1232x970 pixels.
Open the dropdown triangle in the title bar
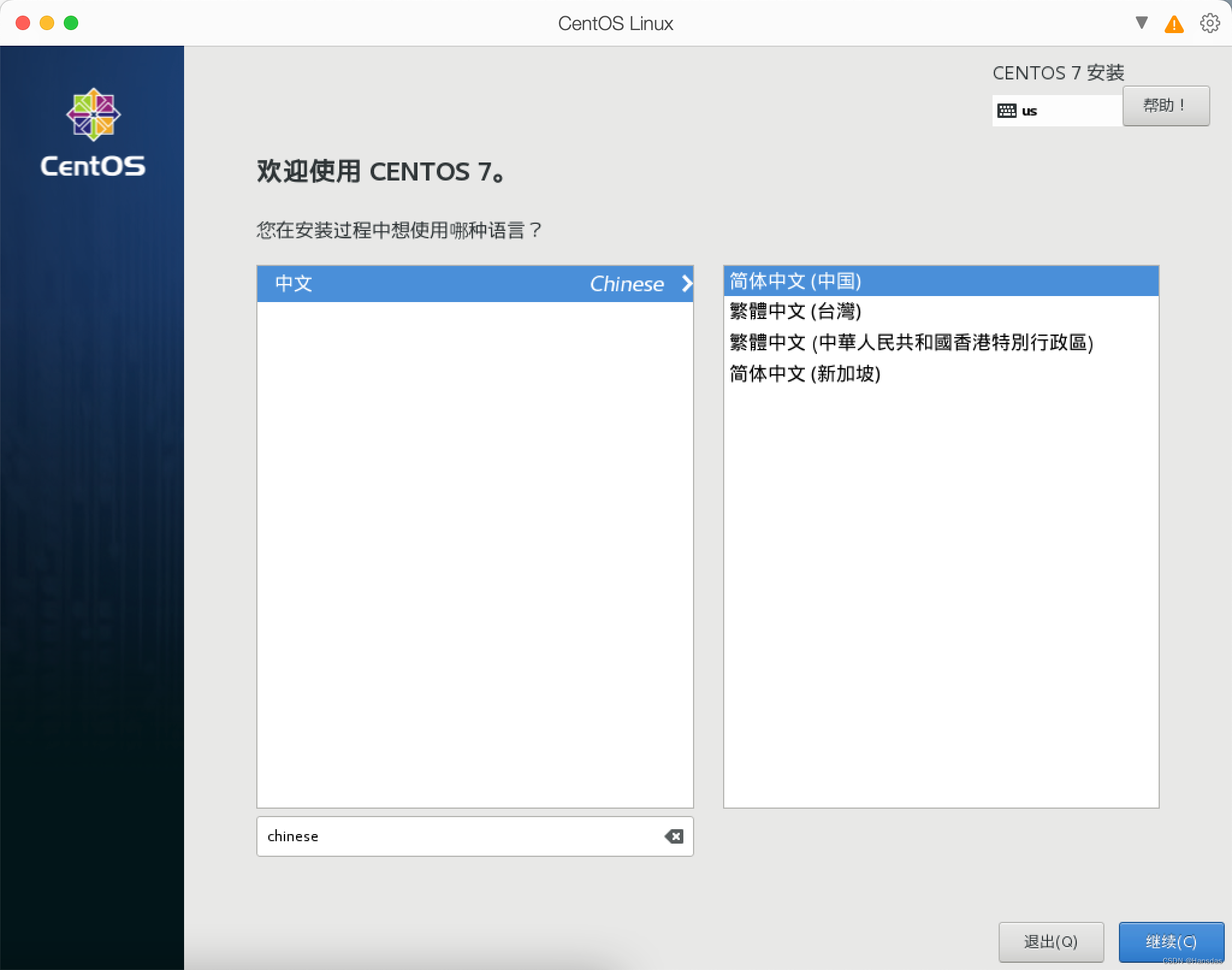click(1141, 23)
